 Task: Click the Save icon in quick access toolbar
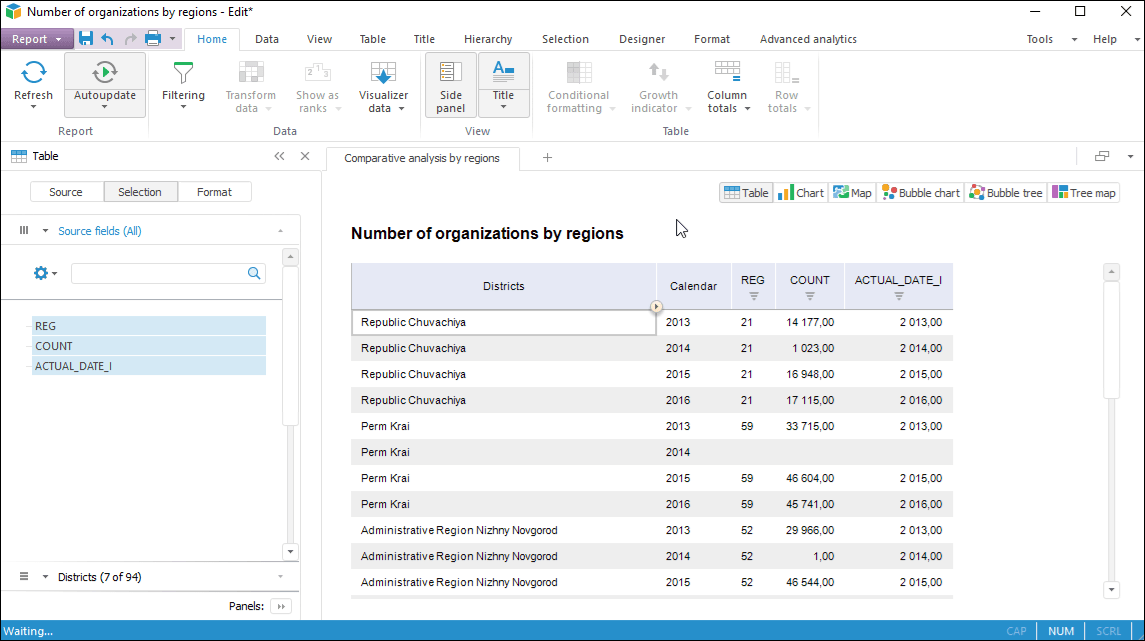86,39
